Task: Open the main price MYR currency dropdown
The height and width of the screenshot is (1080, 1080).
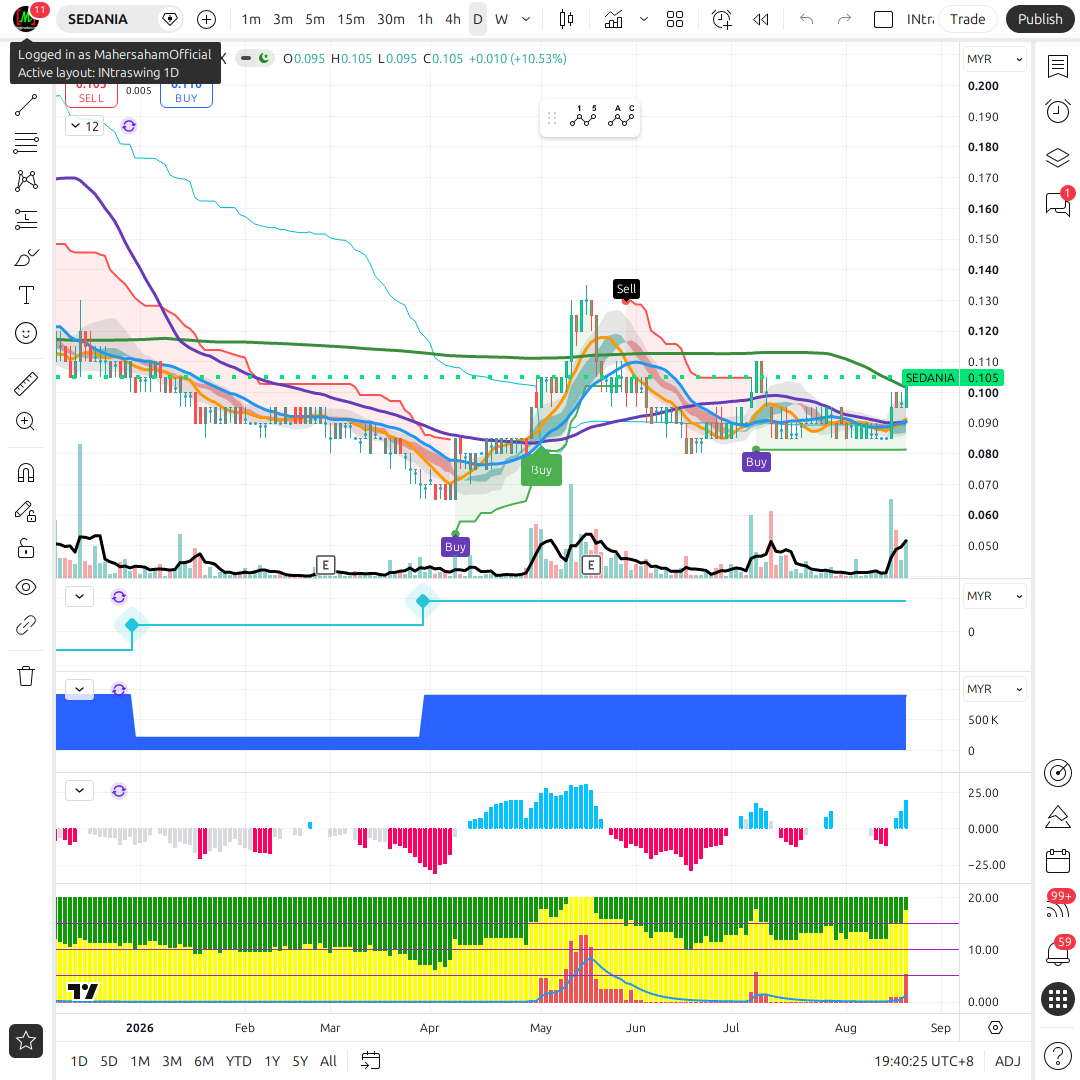Action: click(x=994, y=59)
